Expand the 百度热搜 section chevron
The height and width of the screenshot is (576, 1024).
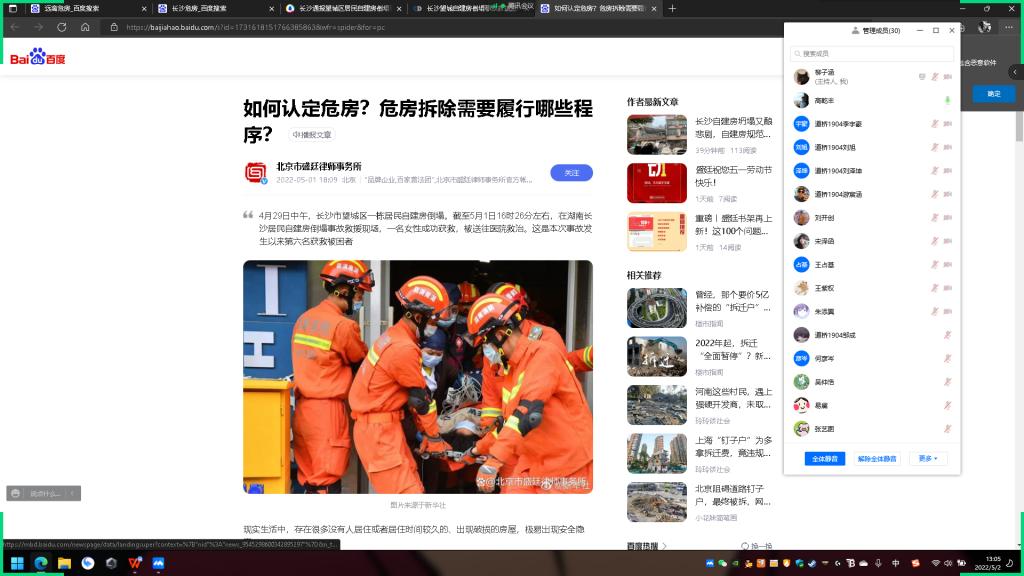pyautogui.click(x=664, y=546)
